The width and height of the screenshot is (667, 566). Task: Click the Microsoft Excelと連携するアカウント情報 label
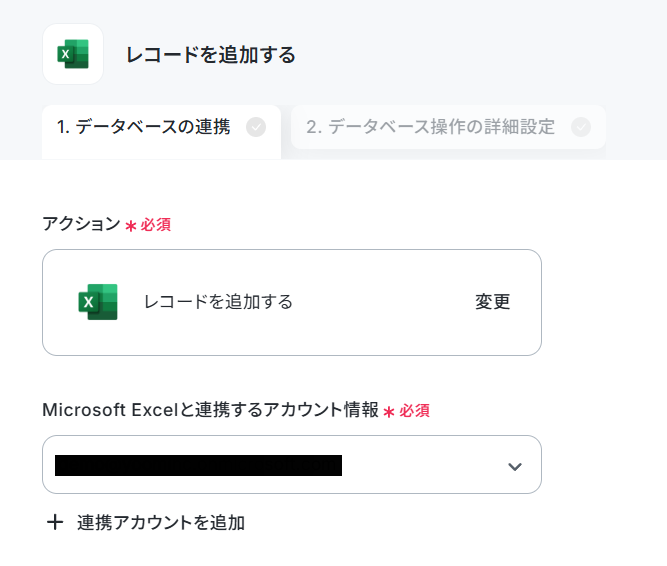210,410
